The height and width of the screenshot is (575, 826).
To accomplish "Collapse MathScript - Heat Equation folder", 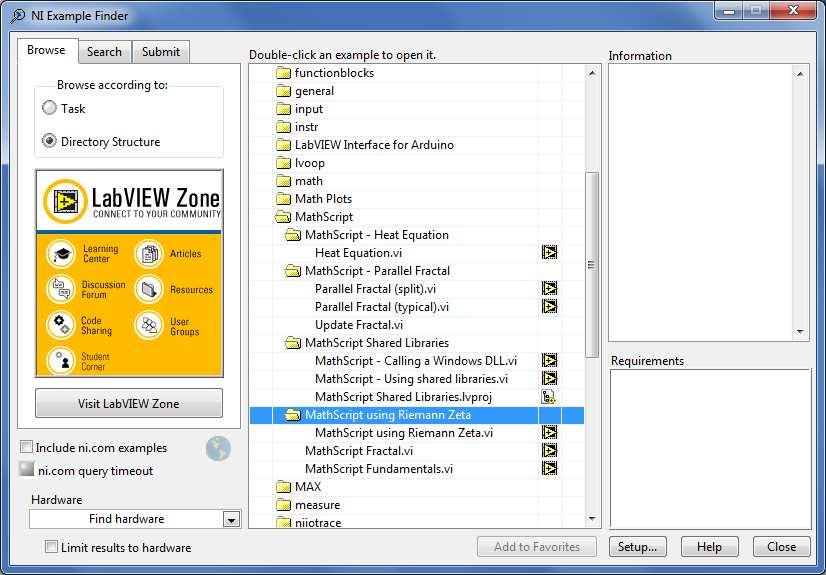I will (x=293, y=235).
